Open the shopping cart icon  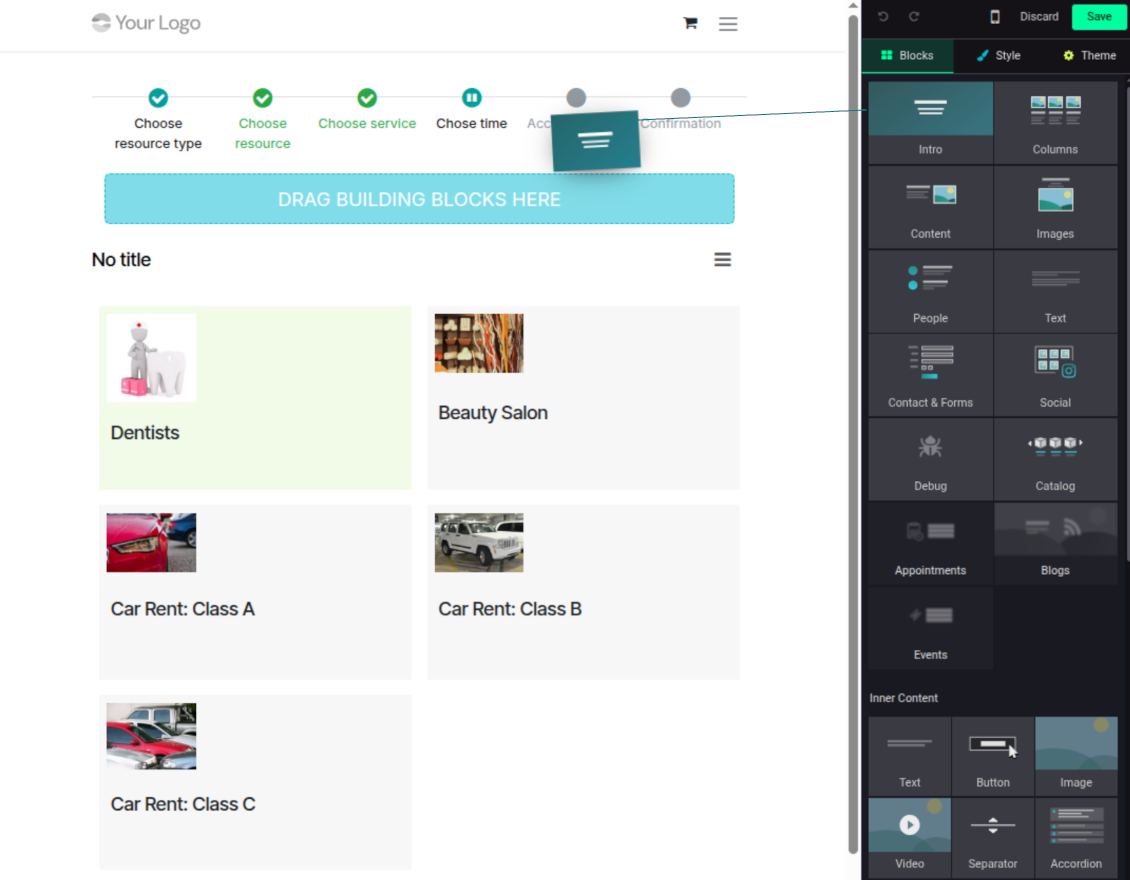click(690, 23)
